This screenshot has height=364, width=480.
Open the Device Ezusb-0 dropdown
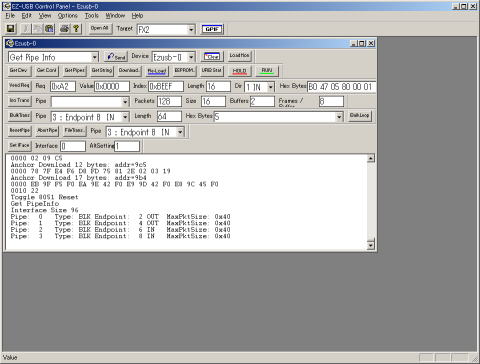click(x=191, y=57)
